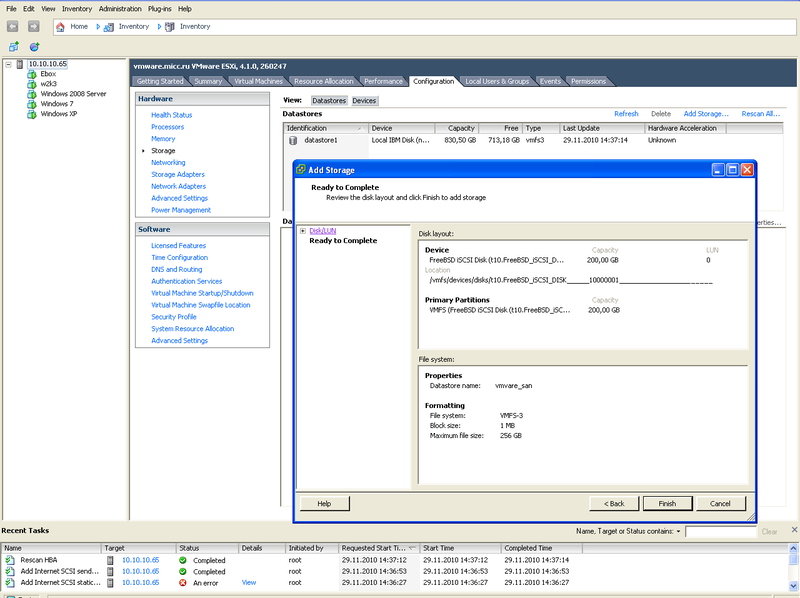Screen dimensions: 800x598
Task: Select the Windows 7 VM icon
Action: pos(32,104)
